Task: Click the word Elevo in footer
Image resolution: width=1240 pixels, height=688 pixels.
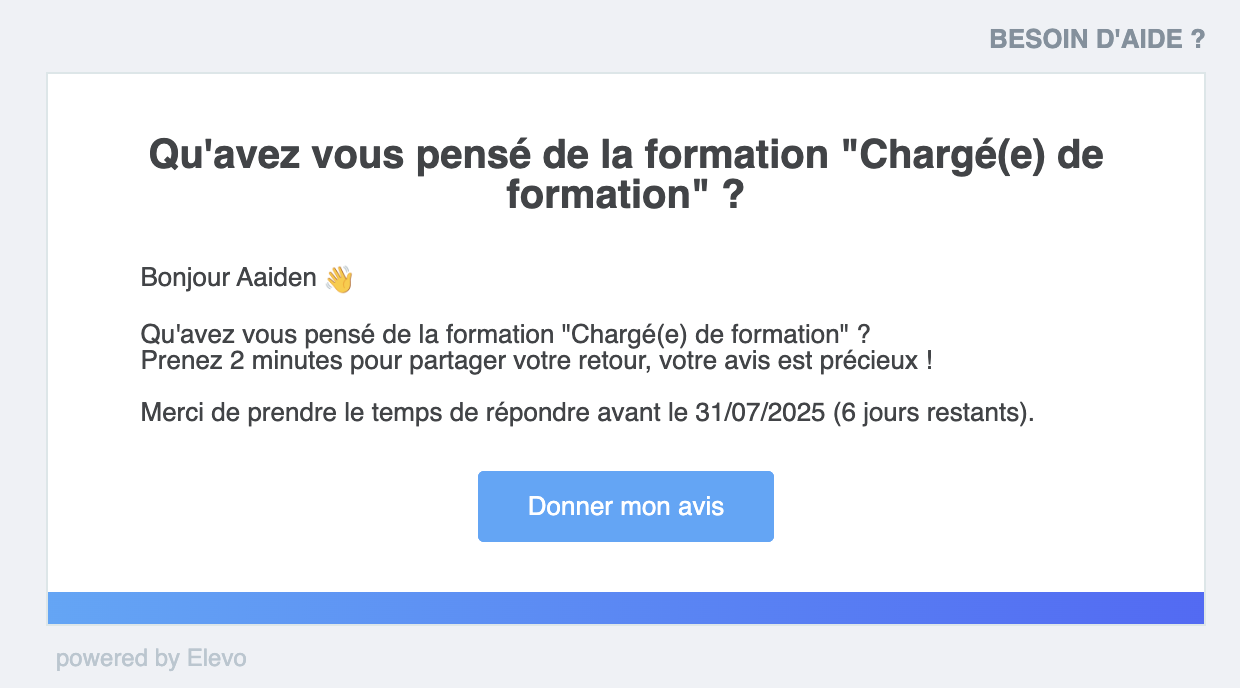Action: click(217, 658)
